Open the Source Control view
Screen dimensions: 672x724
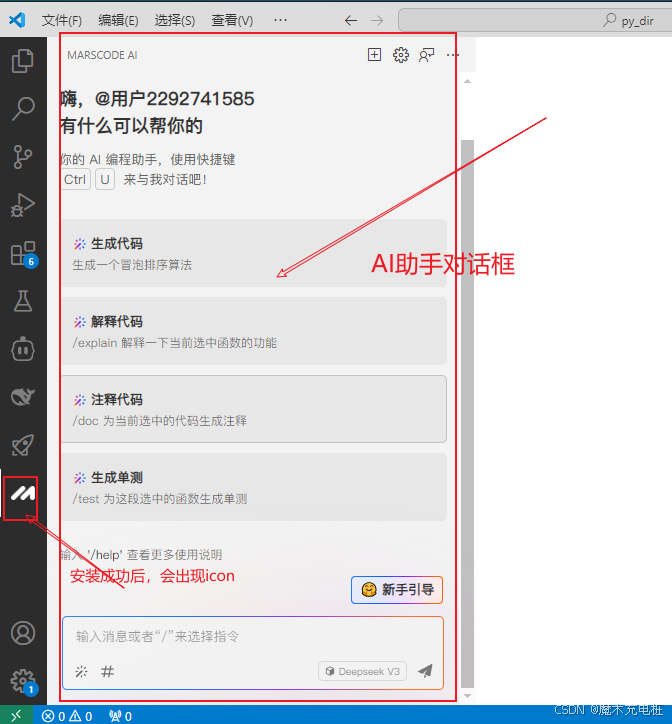[x=23, y=157]
